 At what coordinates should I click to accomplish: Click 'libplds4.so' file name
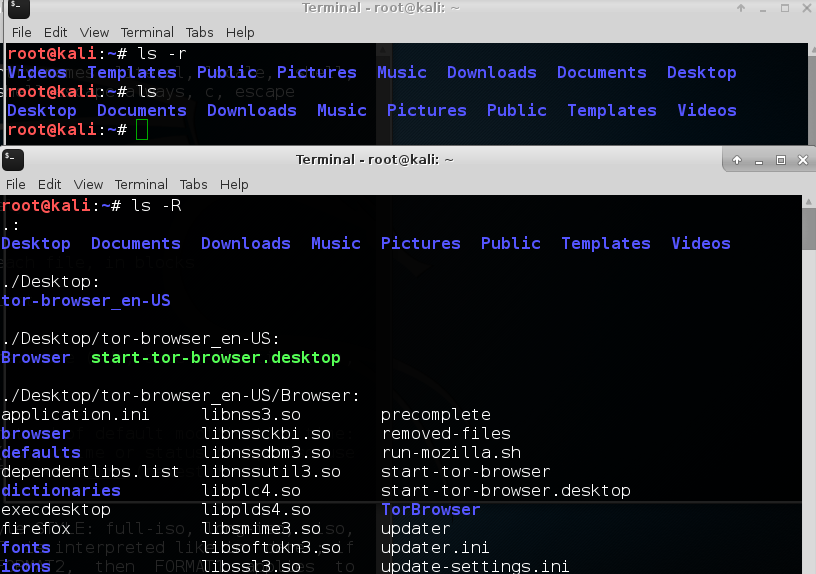click(256, 509)
